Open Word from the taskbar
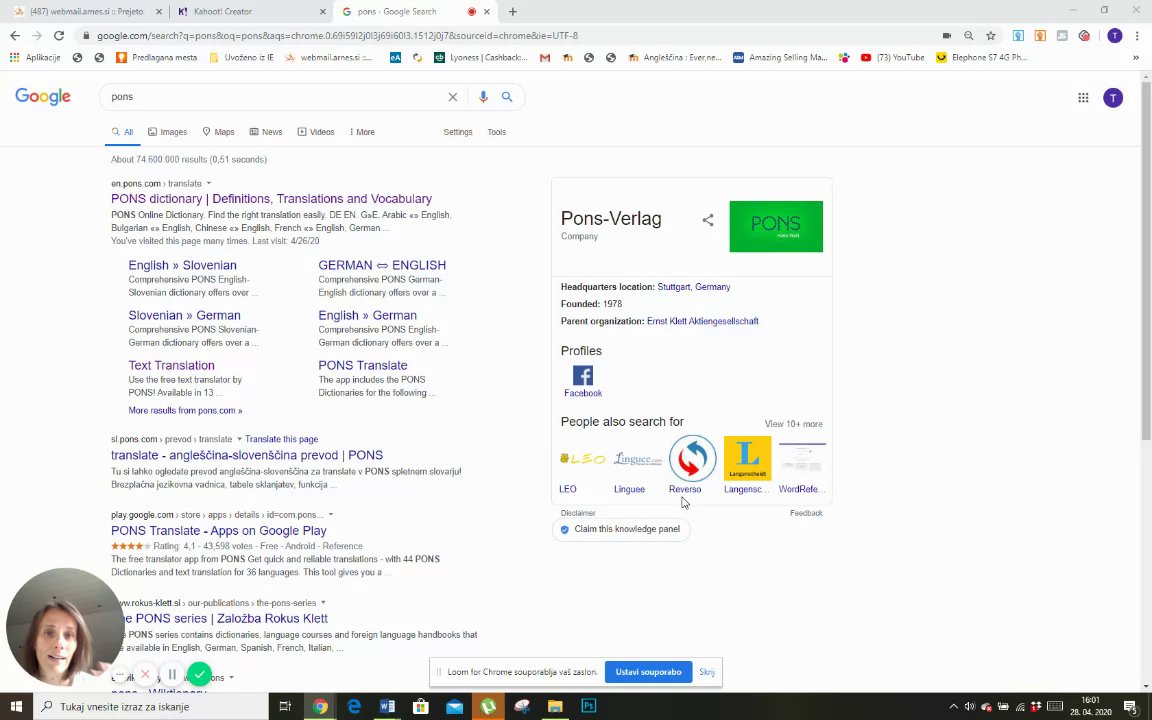The height and width of the screenshot is (720, 1152). [387, 706]
